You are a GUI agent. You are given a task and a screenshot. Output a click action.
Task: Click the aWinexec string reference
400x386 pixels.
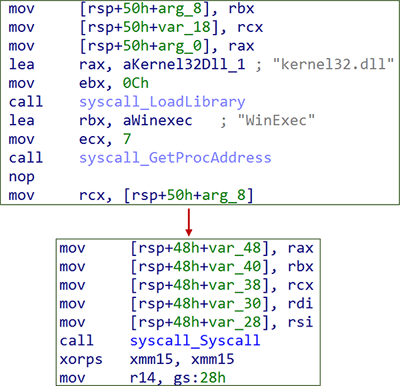click(x=157, y=120)
